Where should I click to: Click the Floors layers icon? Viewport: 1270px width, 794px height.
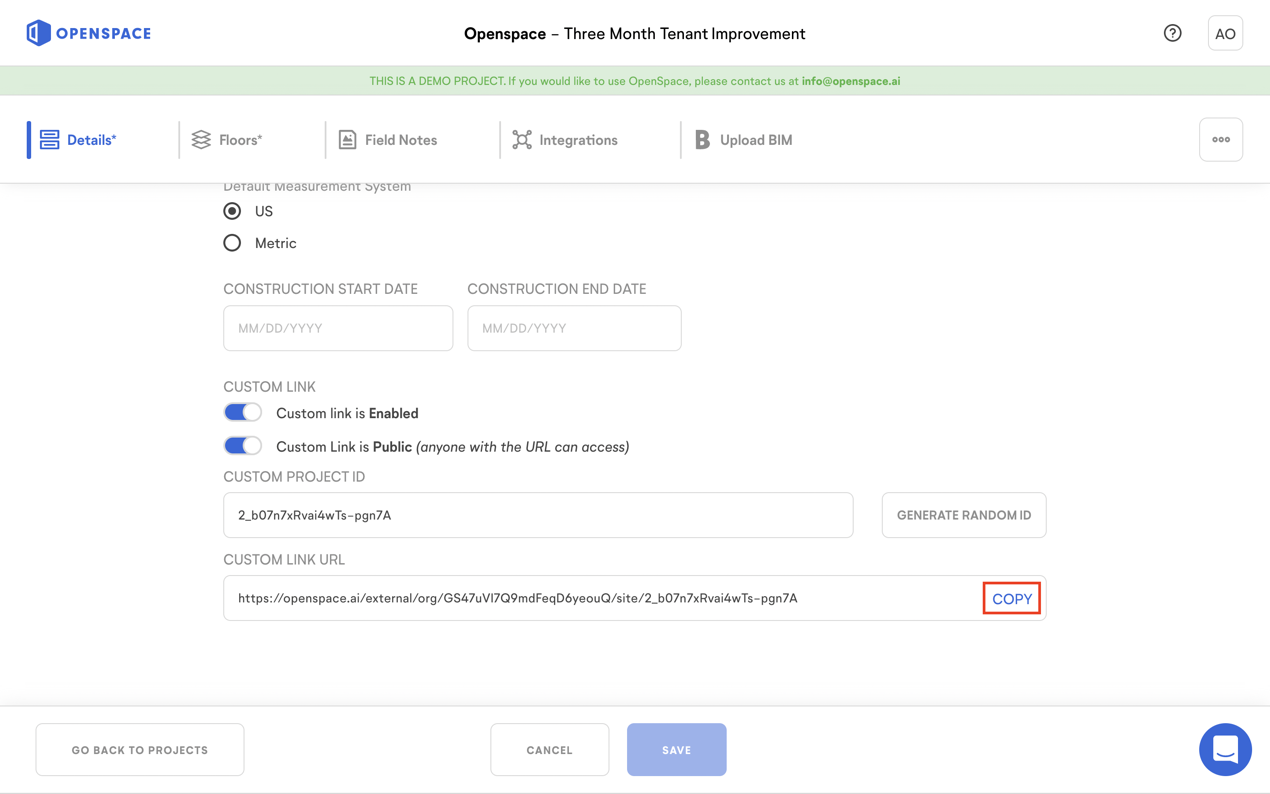coord(201,140)
